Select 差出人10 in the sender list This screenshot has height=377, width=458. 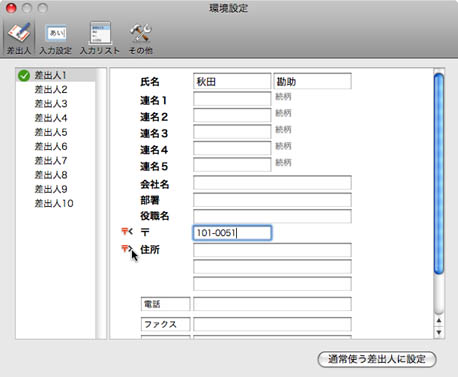(54, 203)
